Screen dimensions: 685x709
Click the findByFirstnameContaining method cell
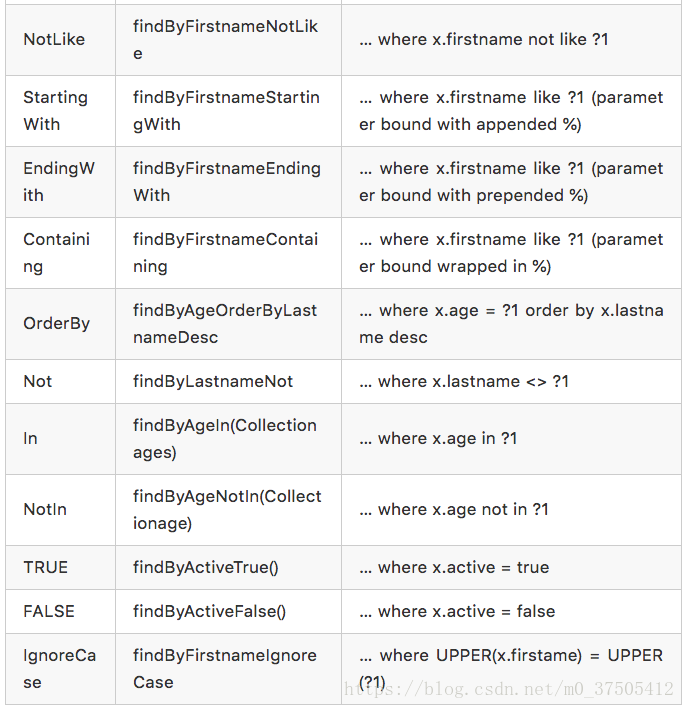pos(228,253)
